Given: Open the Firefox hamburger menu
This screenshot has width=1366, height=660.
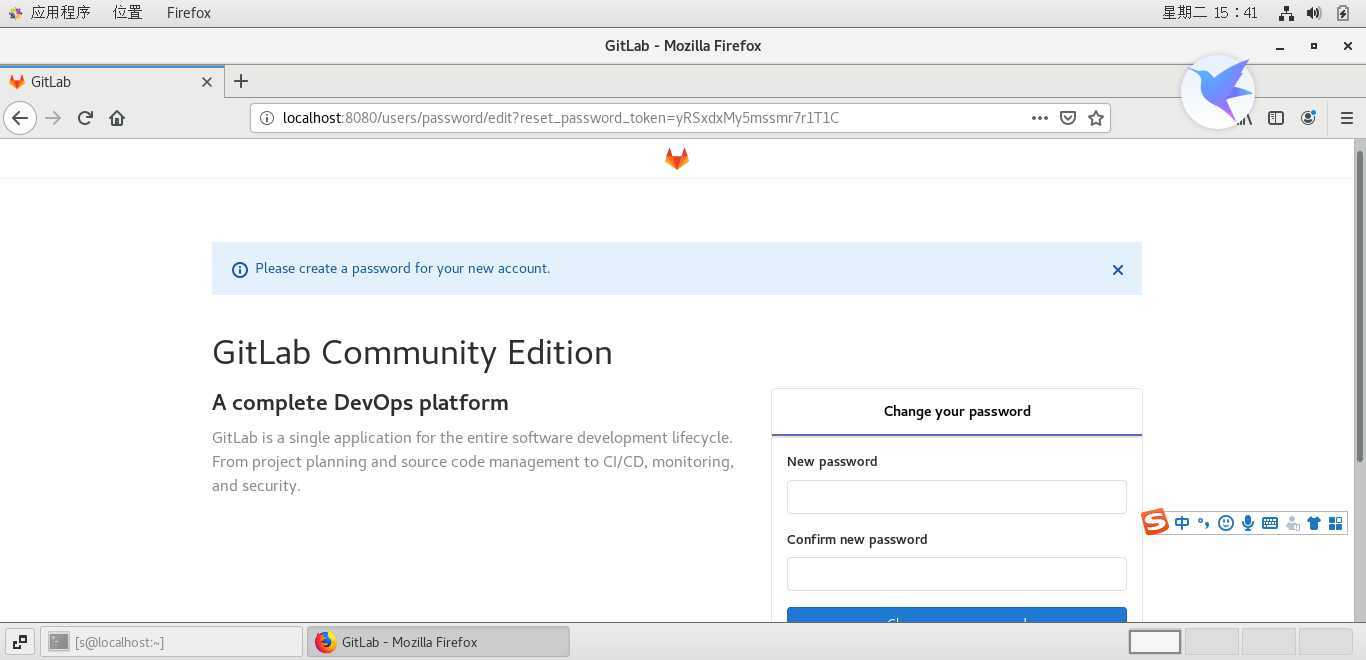Looking at the screenshot, I should [x=1346, y=118].
